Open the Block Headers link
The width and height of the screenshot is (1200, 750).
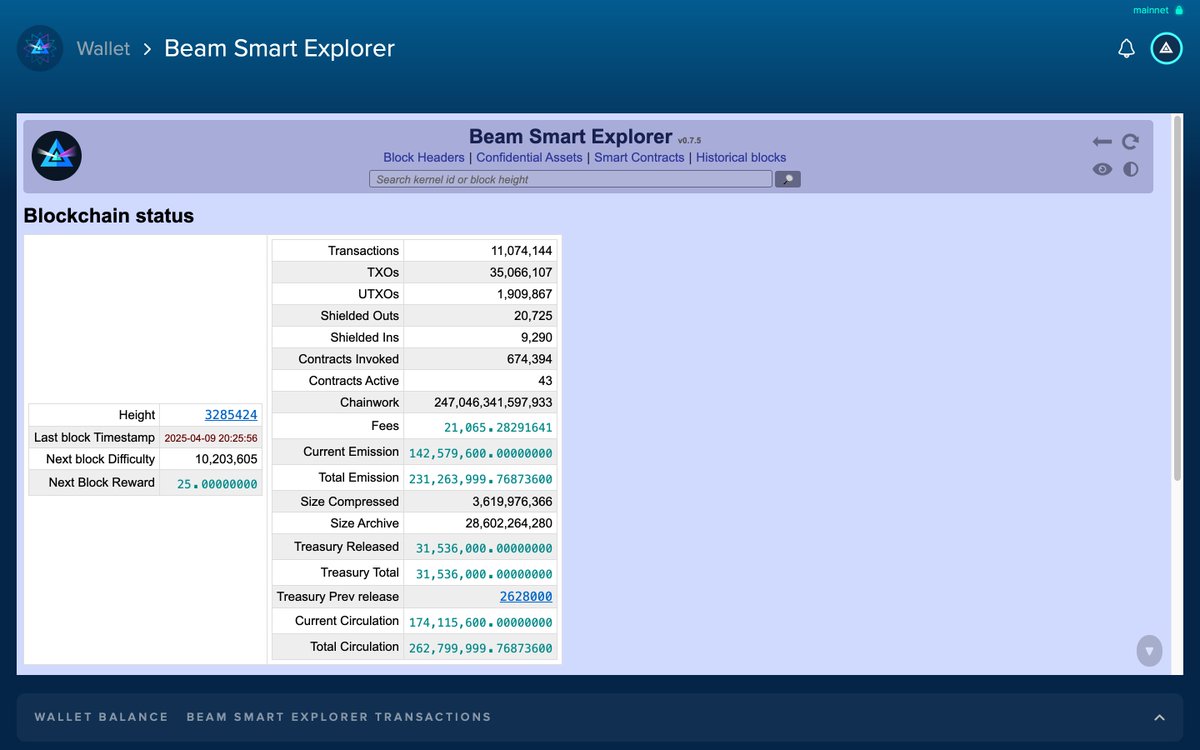click(x=424, y=158)
